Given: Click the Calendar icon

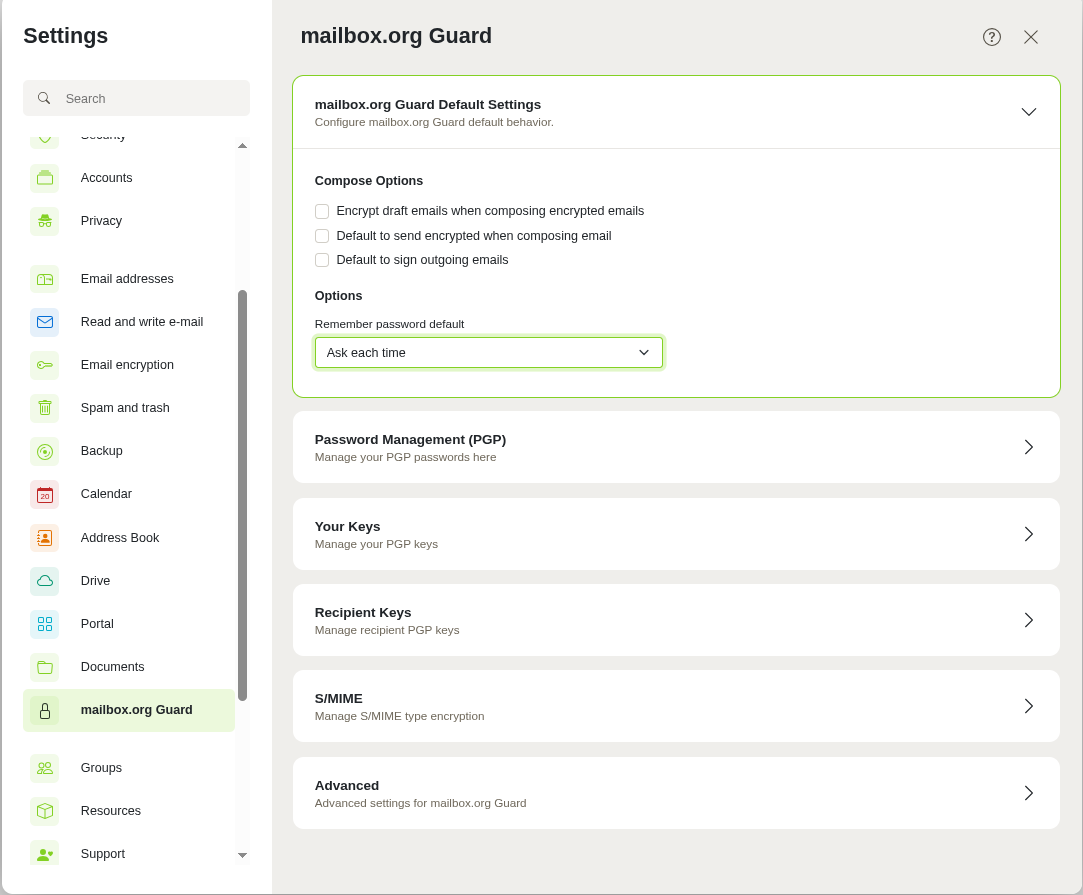Looking at the screenshot, I should click(x=45, y=494).
